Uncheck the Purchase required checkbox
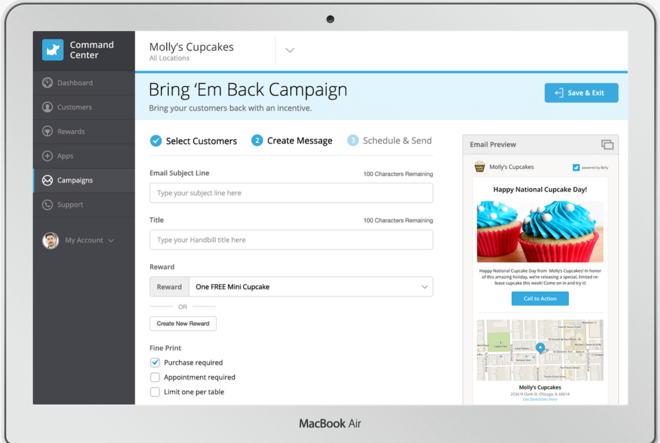The width and height of the screenshot is (660, 443). (x=155, y=363)
